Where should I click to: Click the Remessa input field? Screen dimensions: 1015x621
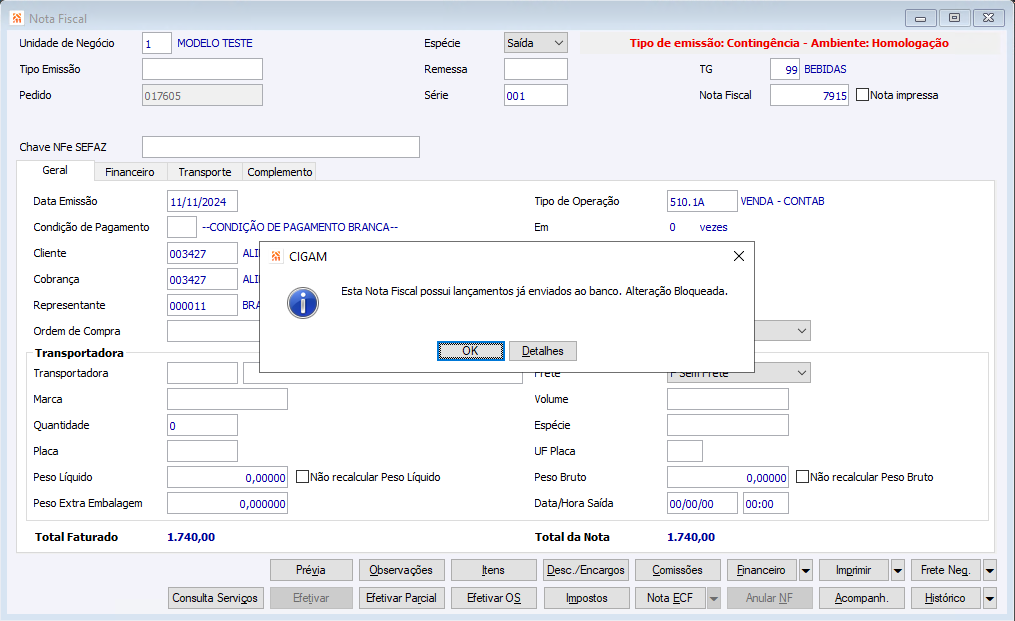[536, 69]
